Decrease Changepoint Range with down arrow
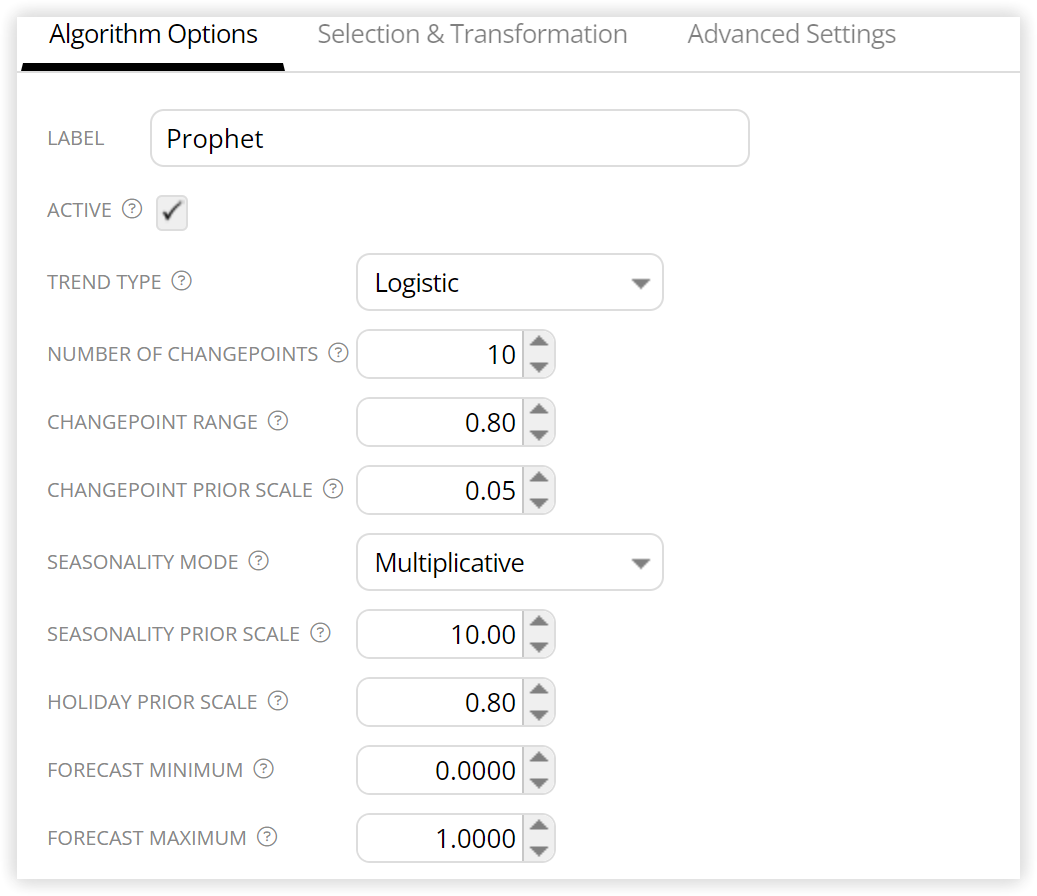This screenshot has width=1037, height=896. (x=539, y=434)
